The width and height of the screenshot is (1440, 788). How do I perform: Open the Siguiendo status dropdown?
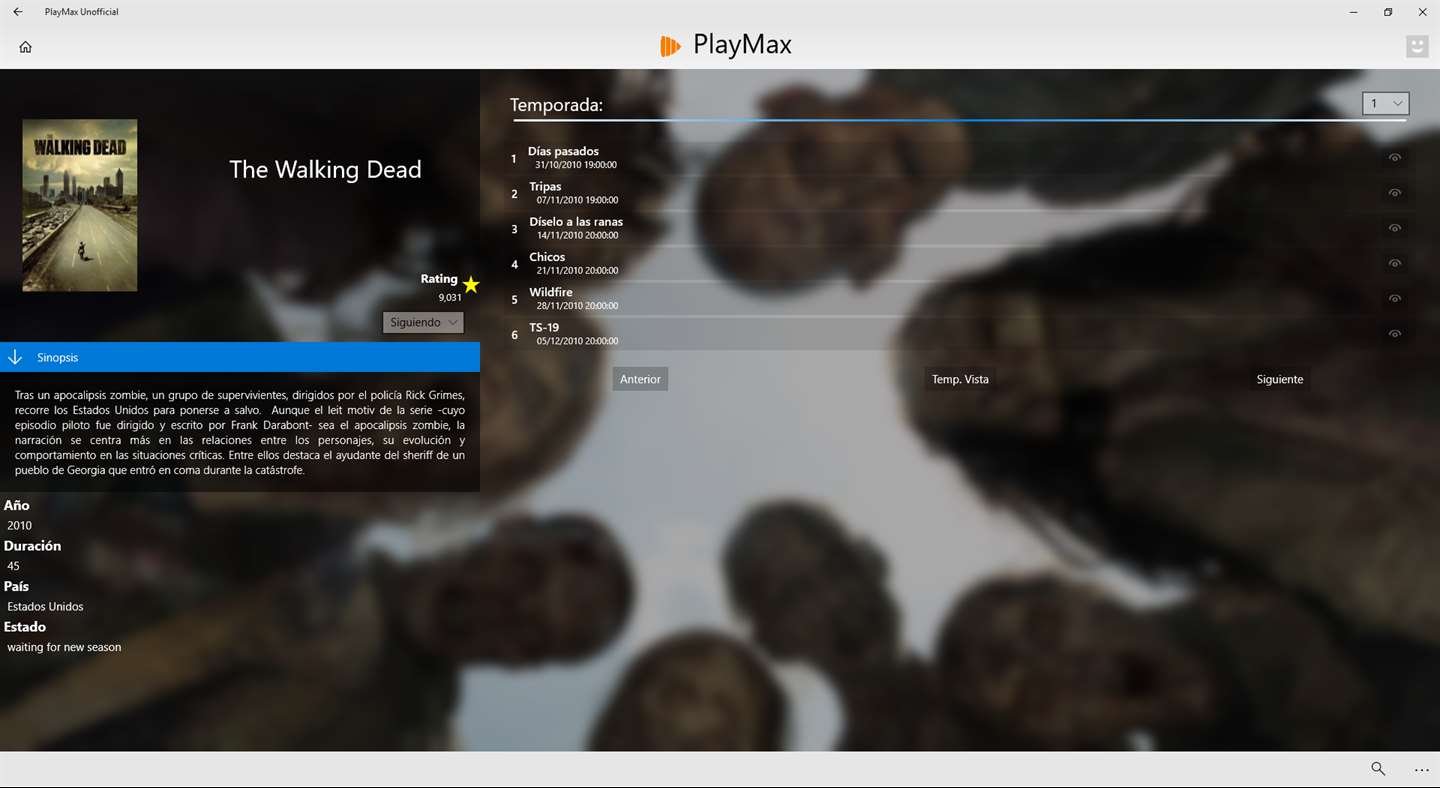pos(423,322)
